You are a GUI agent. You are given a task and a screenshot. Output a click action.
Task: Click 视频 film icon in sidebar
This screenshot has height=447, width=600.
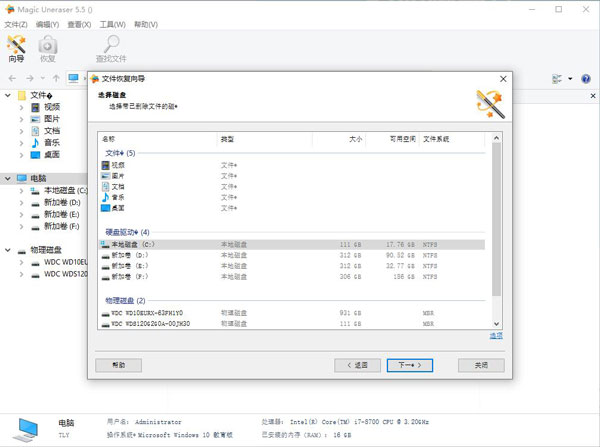point(35,107)
